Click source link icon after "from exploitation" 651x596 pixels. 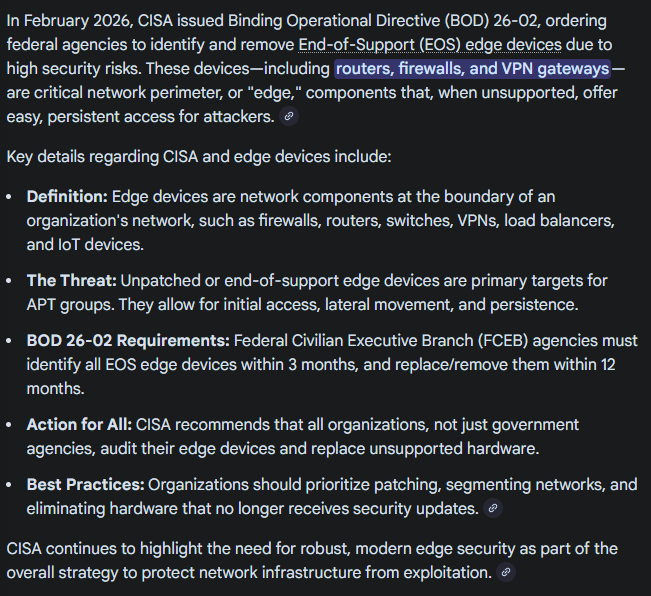coord(507,573)
